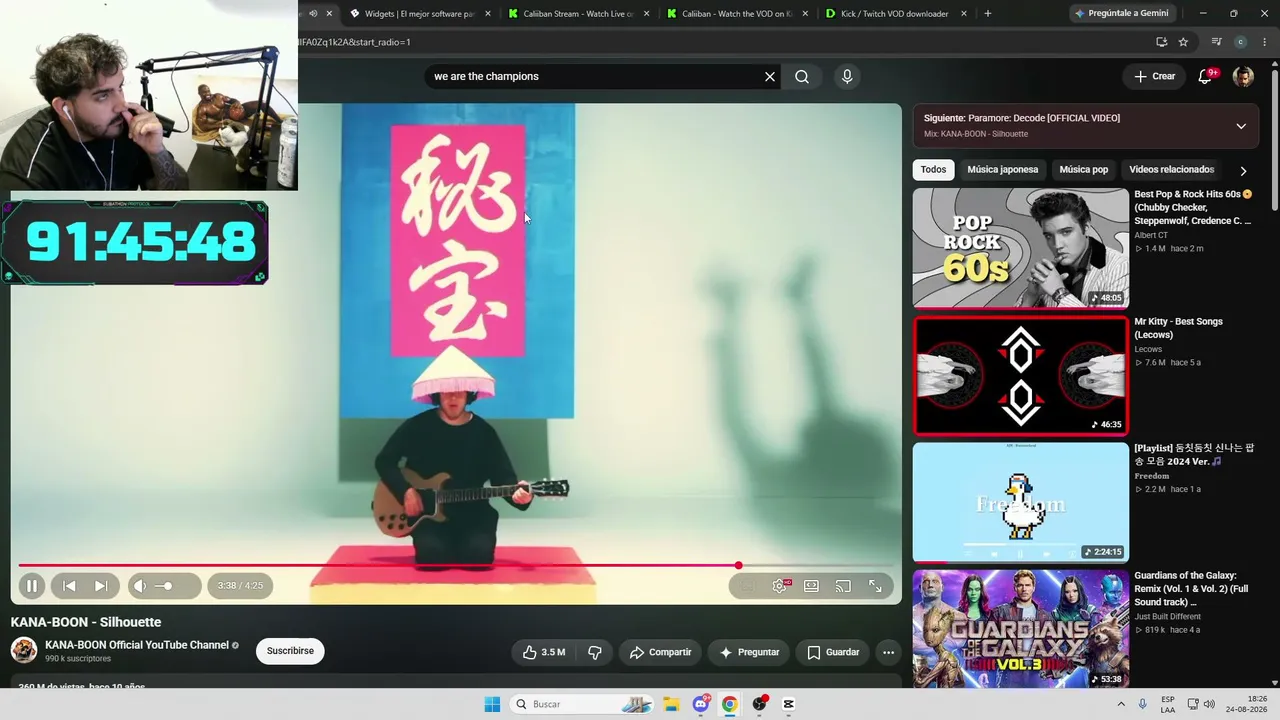
Task: Open the Freedom playlist thumbnail
Action: (1020, 502)
